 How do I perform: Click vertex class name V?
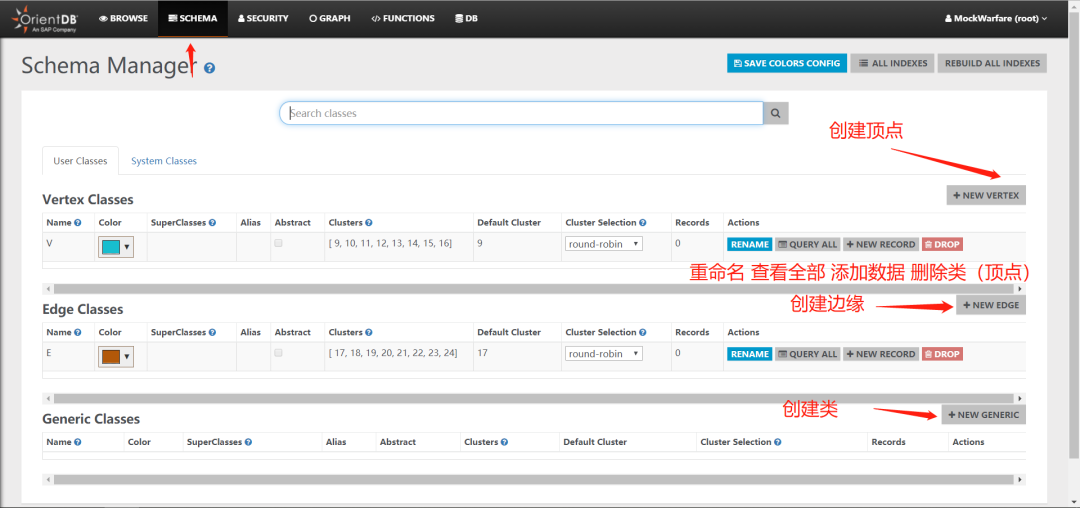coord(50,244)
